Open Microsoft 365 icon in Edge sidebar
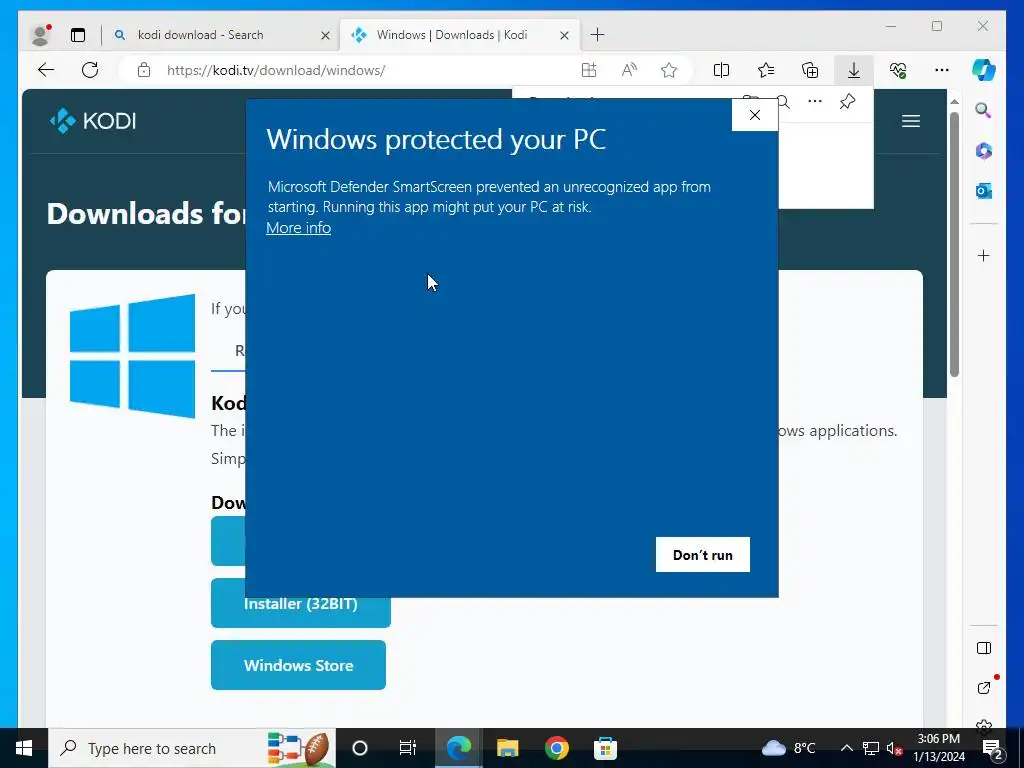1024x768 pixels. [984, 151]
